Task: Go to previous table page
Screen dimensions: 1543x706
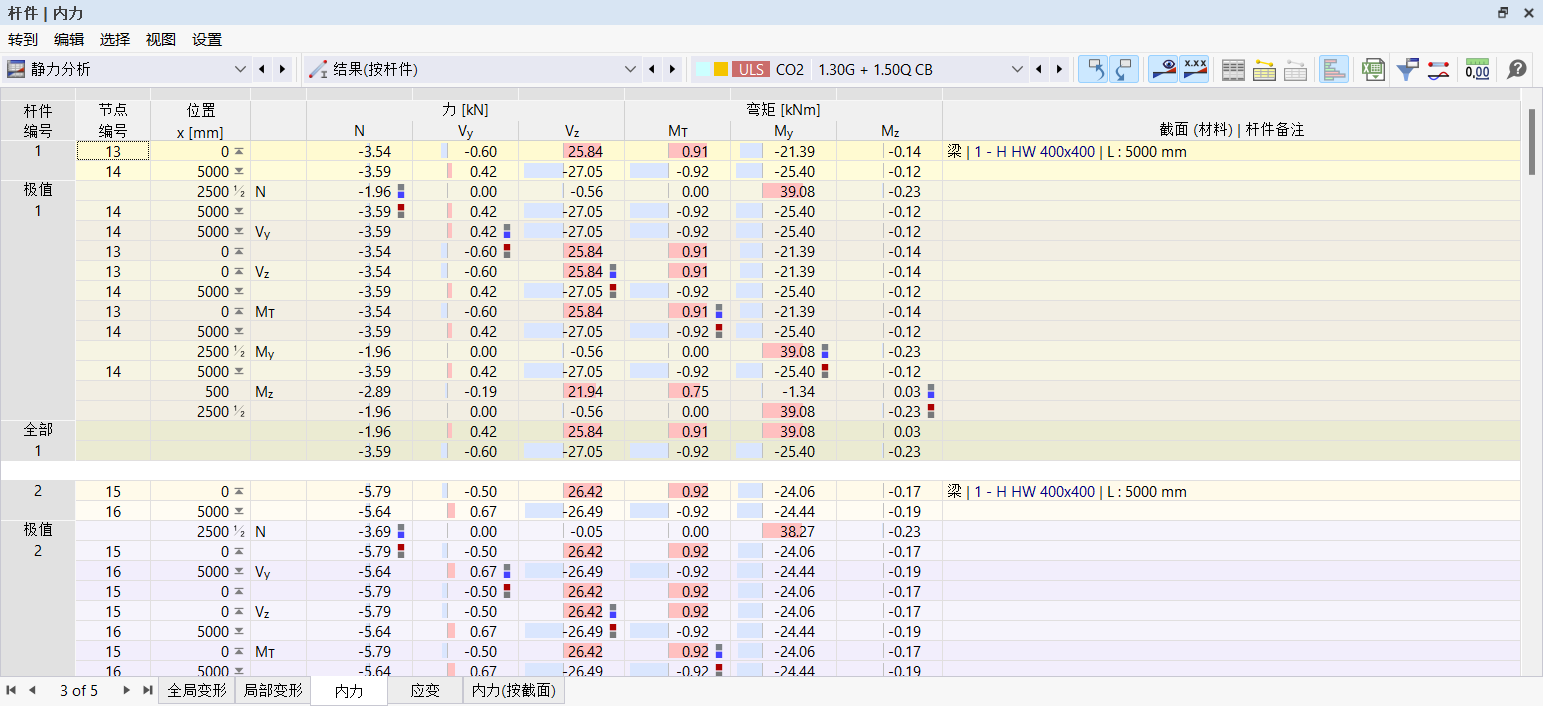Action: pyautogui.click(x=32, y=691)
